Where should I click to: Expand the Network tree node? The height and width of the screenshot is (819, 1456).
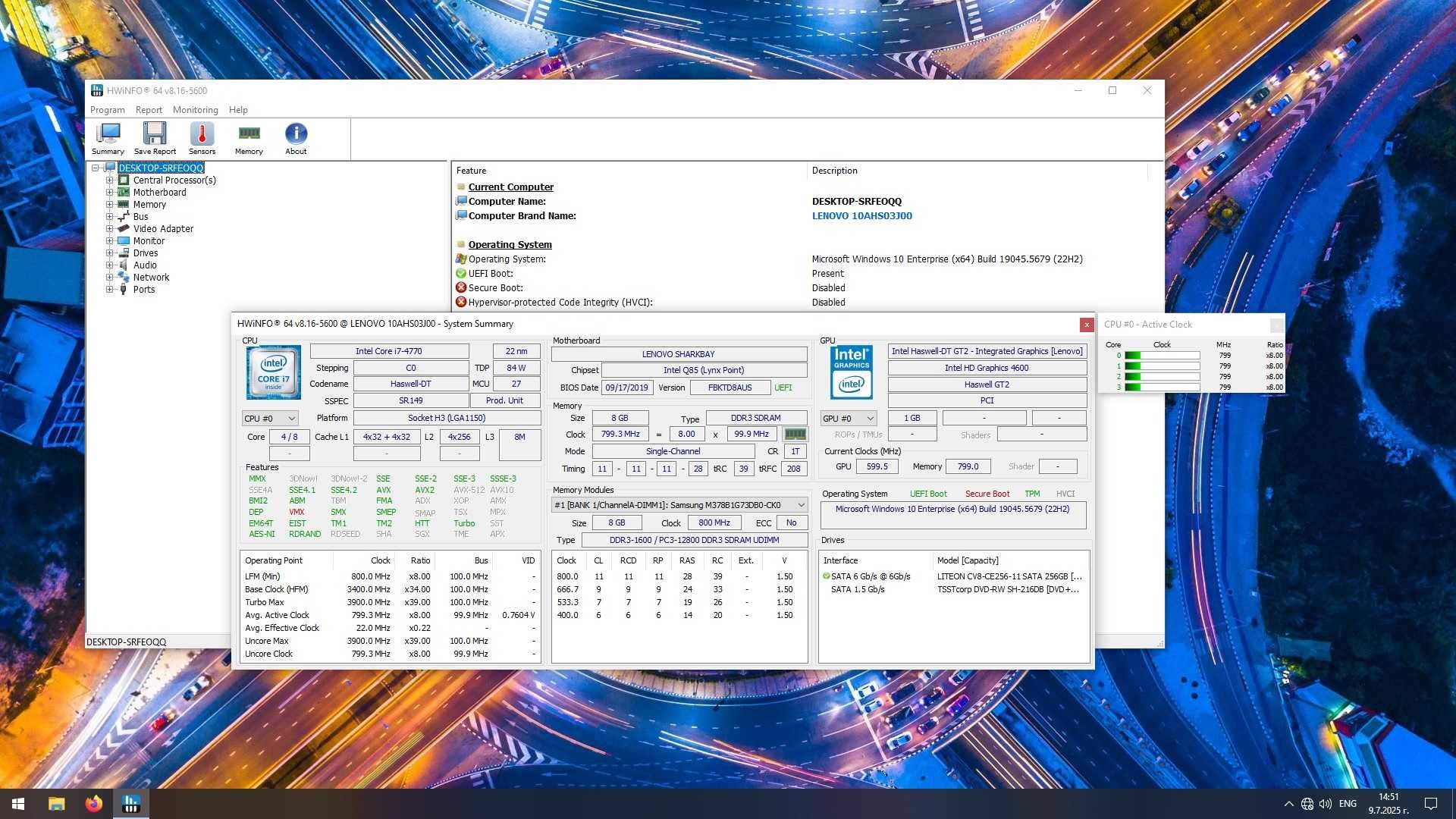click(109, 278)
